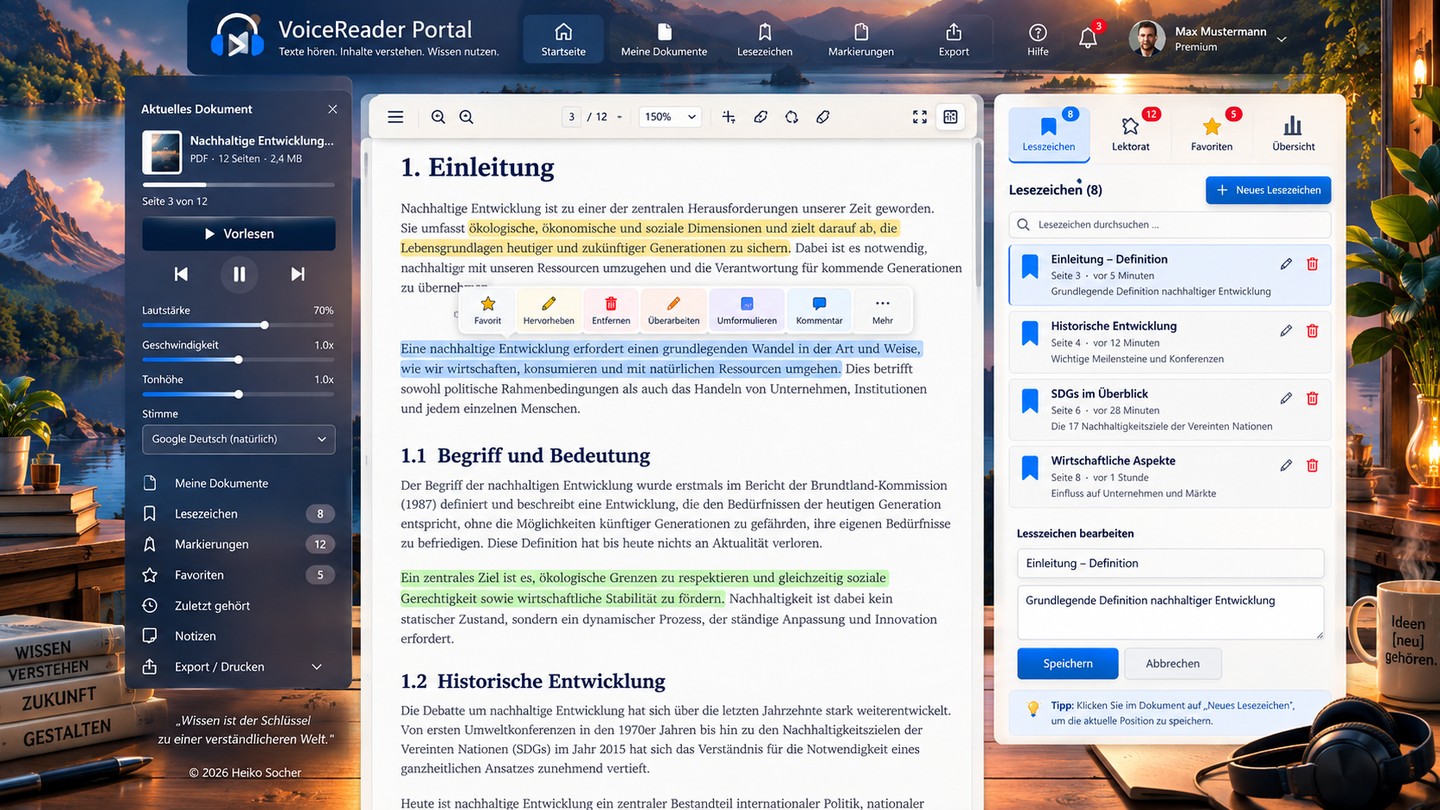Open Lesezeichen in the top navigation bar

[x=765, y=39]
